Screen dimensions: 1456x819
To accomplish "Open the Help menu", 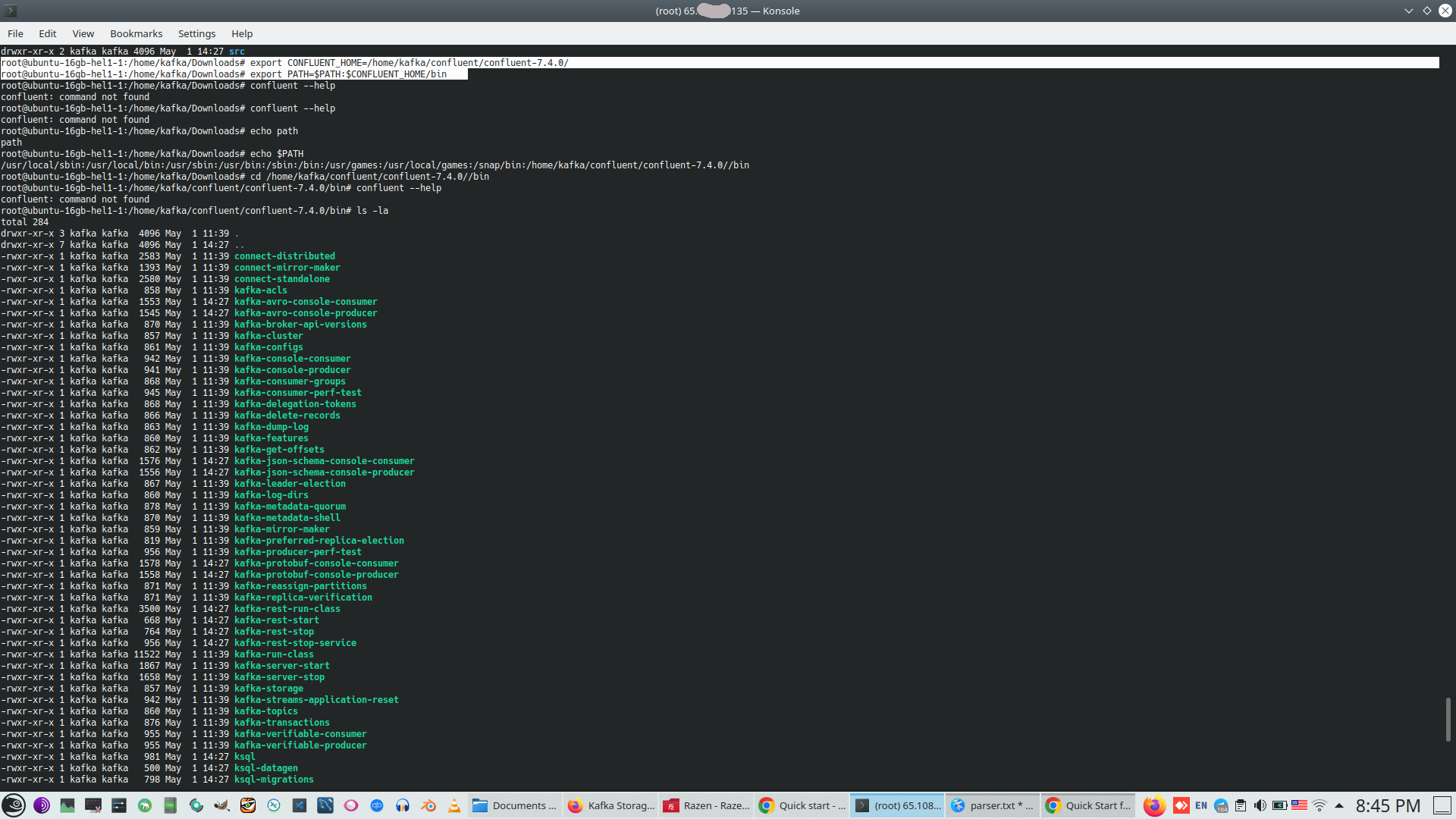I will tap(242, 33).
